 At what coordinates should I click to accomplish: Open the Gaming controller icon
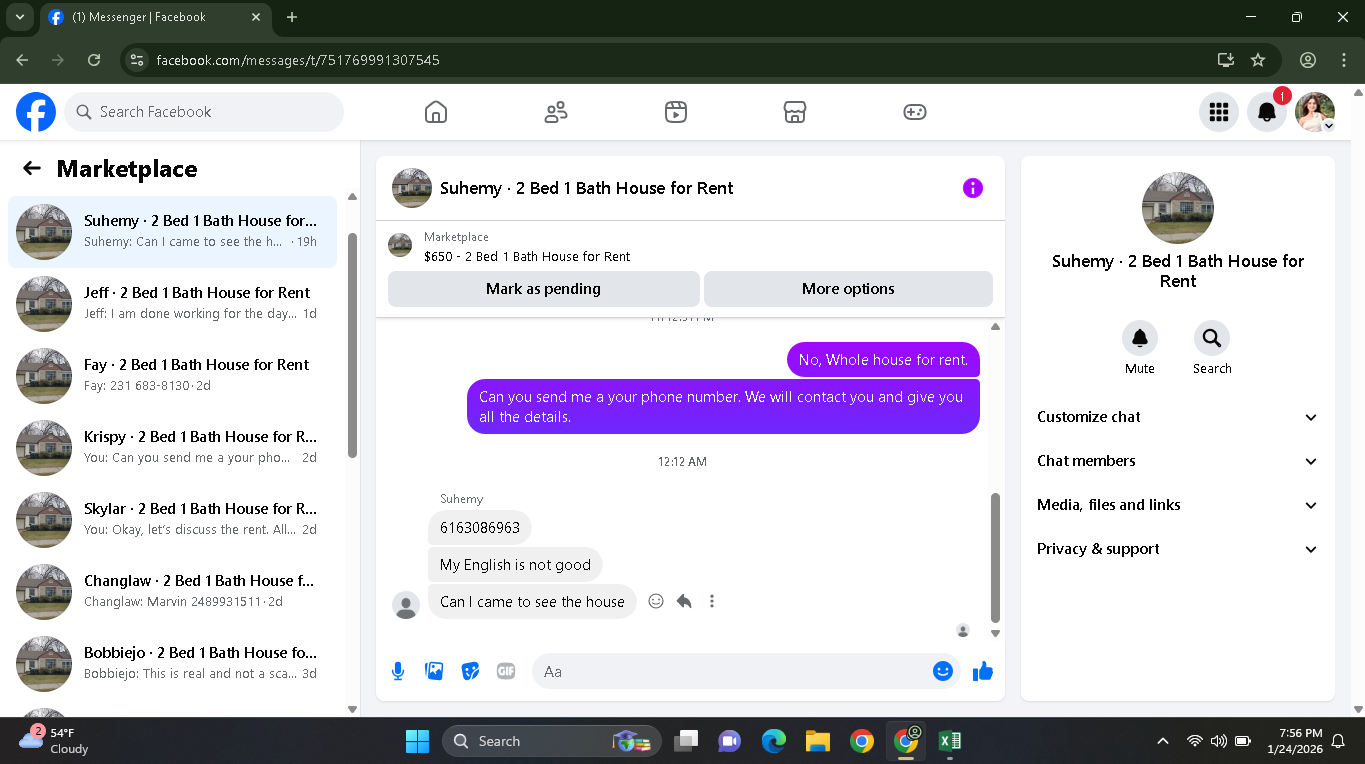915,112
